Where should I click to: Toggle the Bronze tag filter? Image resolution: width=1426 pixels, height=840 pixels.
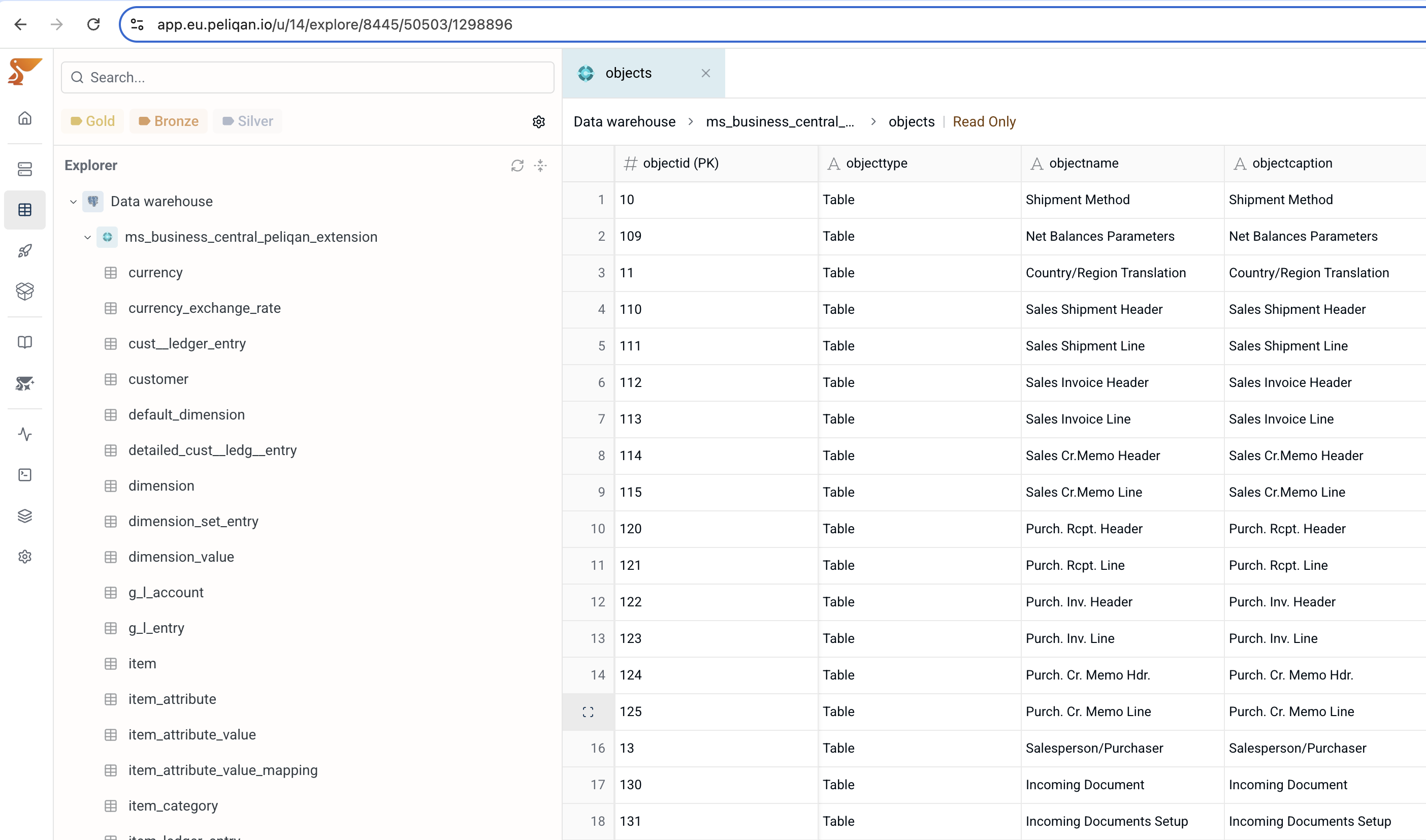pyautogui.click(x=169, y=121)
